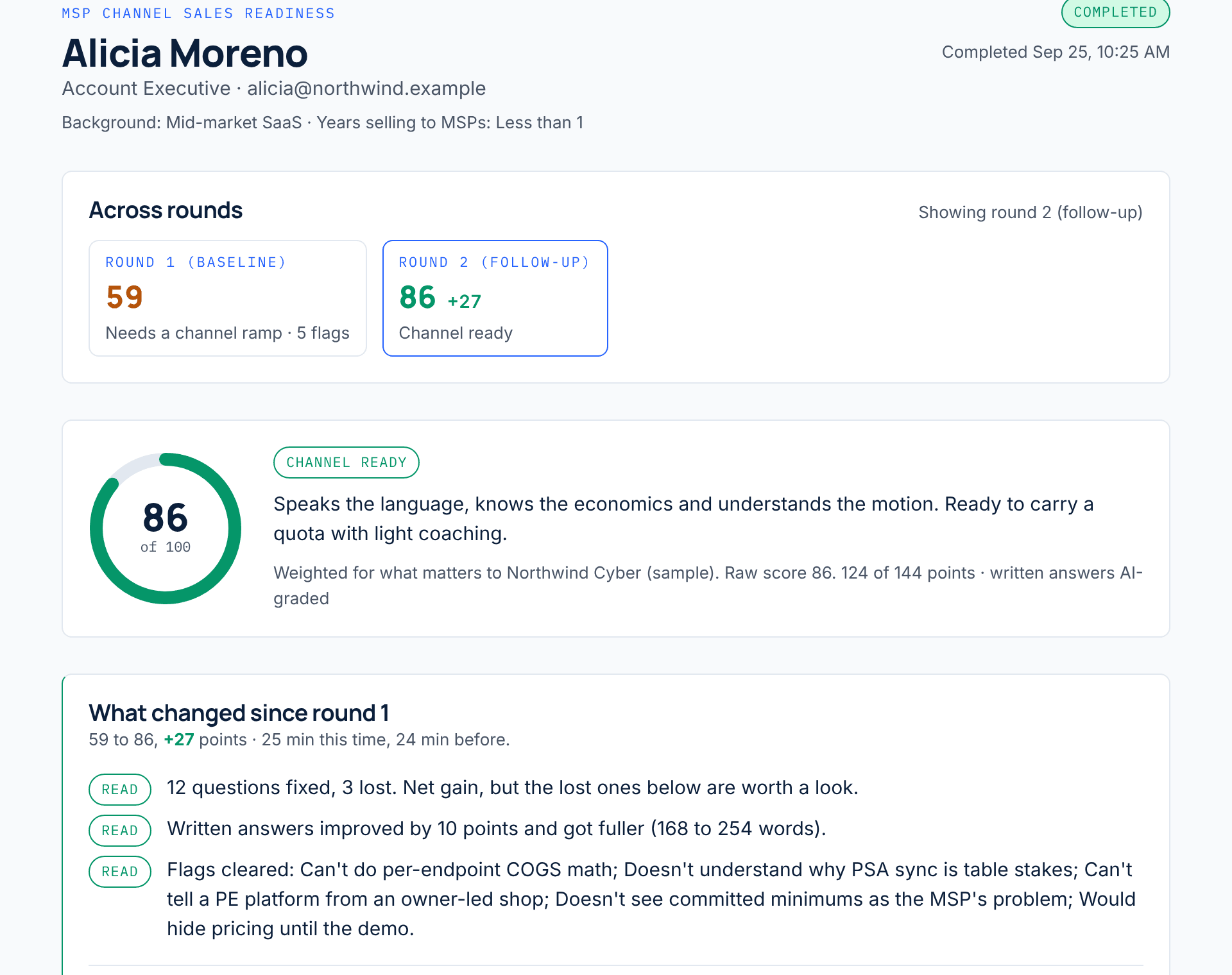This screenshot has width=1232, height=975.
Task: Select the Round 2 (Follow-up) score card
Action: [x=495, y=298]
